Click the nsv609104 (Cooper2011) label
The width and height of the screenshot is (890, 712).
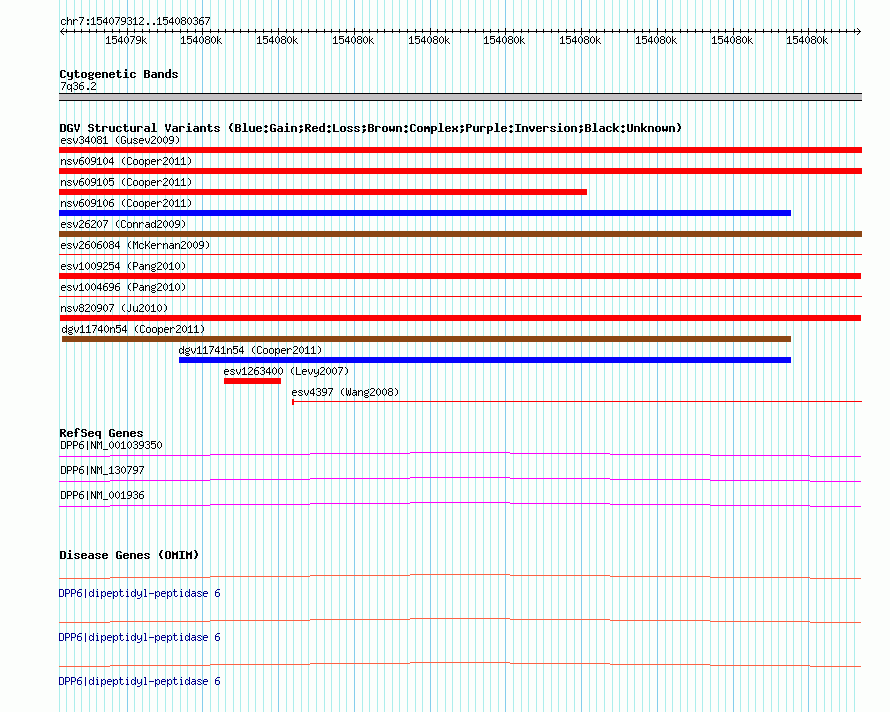click(x=126, y=161)
